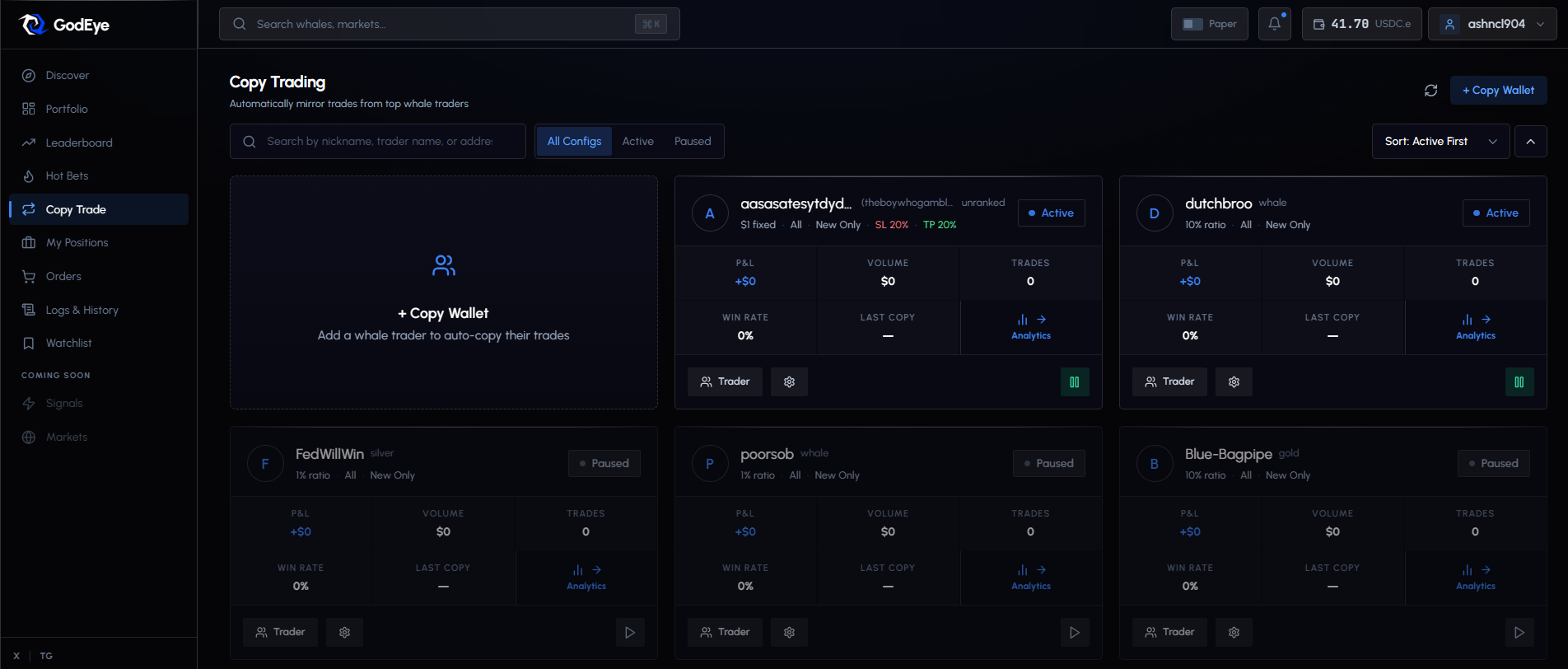Viewport: 1568px width, 669px height.
Task: Click + Copy Wallet button at top right
Action: 1498,91
